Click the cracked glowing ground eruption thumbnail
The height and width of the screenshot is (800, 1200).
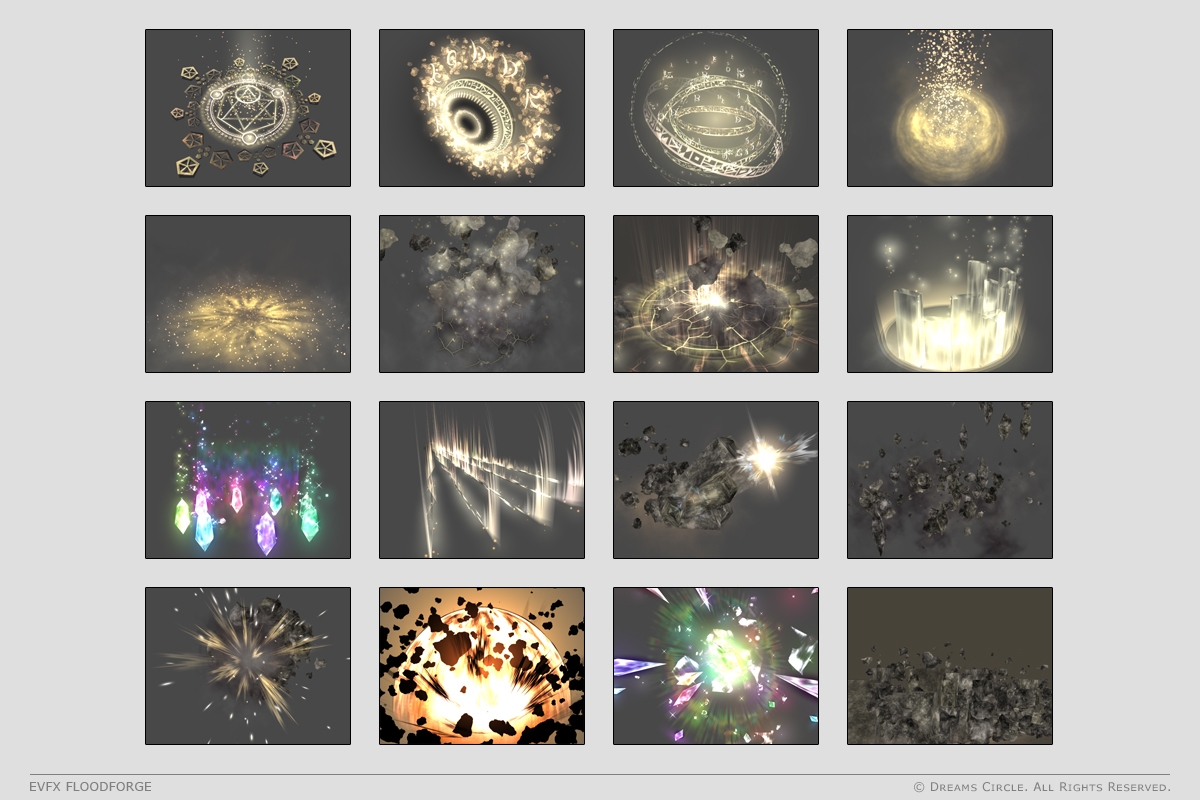coord(716,294)
